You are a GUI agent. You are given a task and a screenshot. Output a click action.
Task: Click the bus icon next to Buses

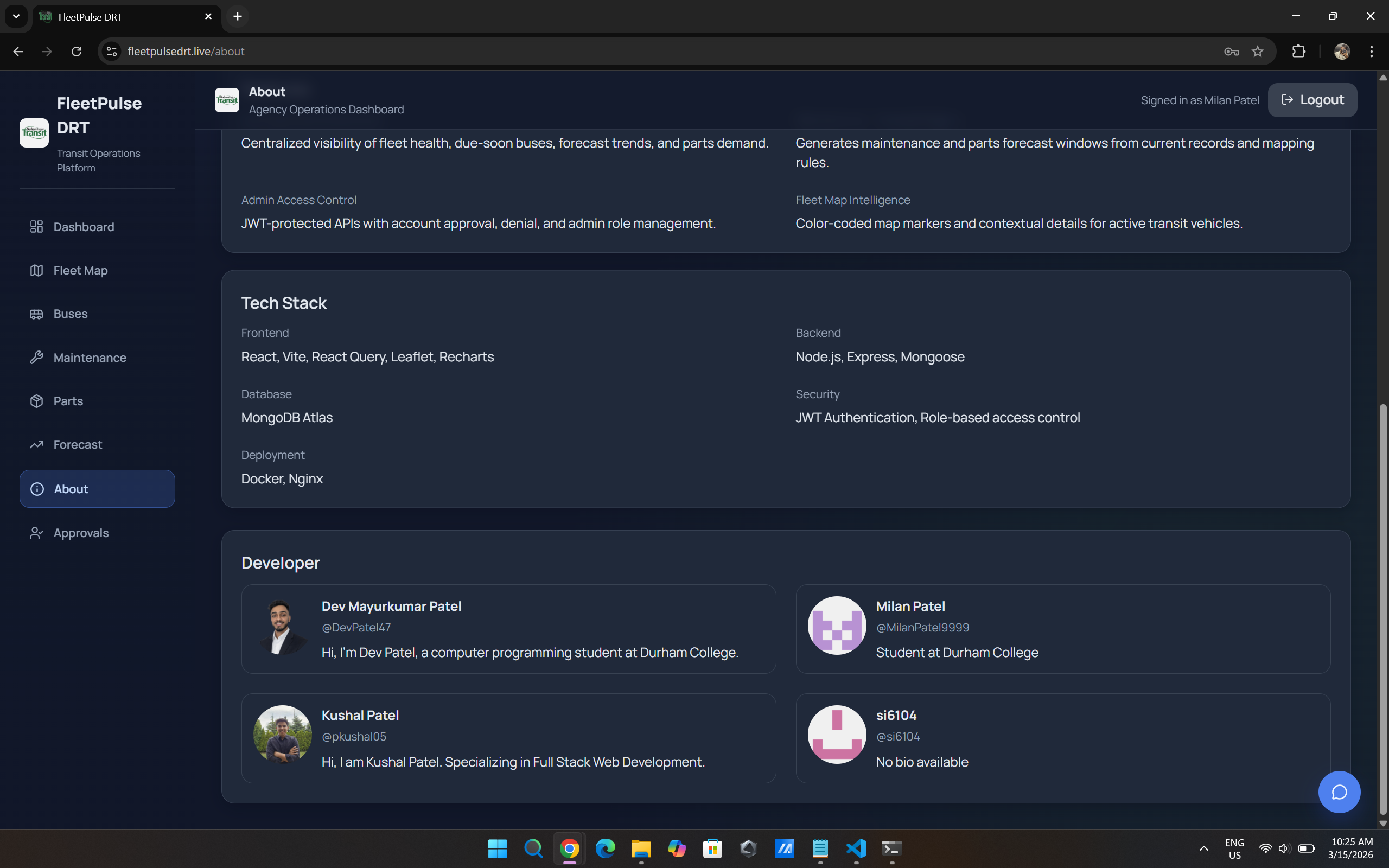click(37, 314)
